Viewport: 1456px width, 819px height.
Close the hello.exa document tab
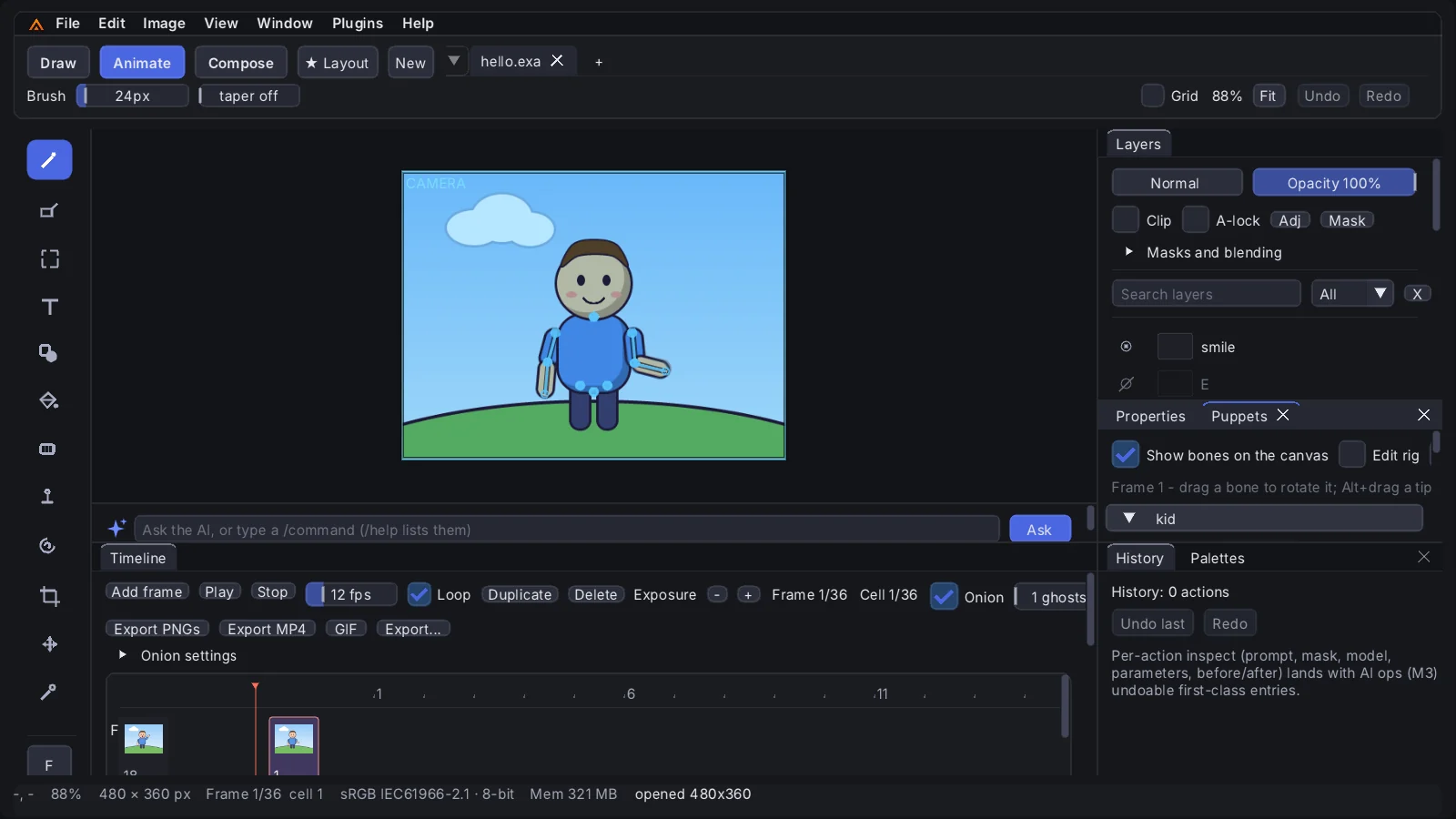click(x=557, y=60)
